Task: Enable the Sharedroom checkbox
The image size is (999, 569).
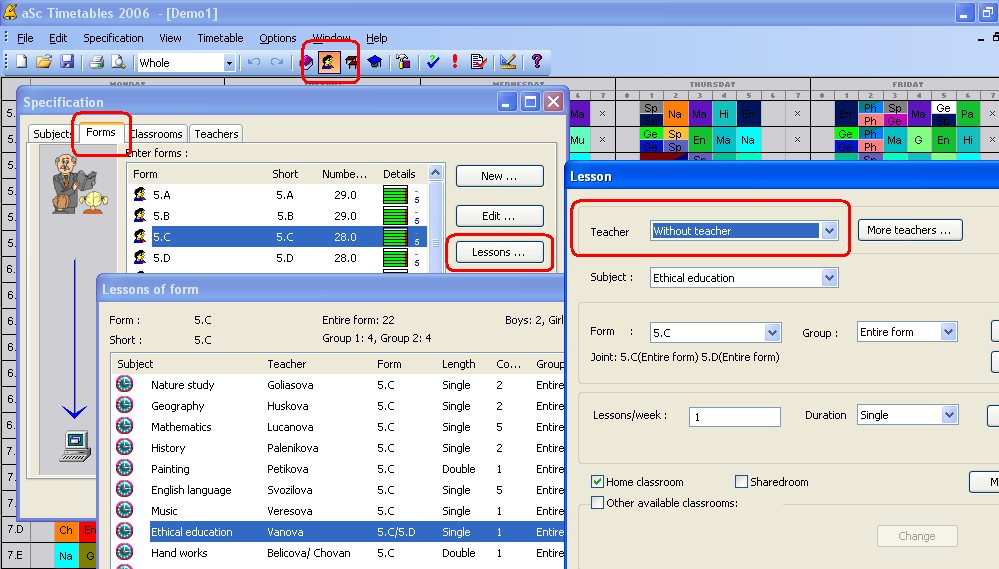Action: click(x=742, y=482)
